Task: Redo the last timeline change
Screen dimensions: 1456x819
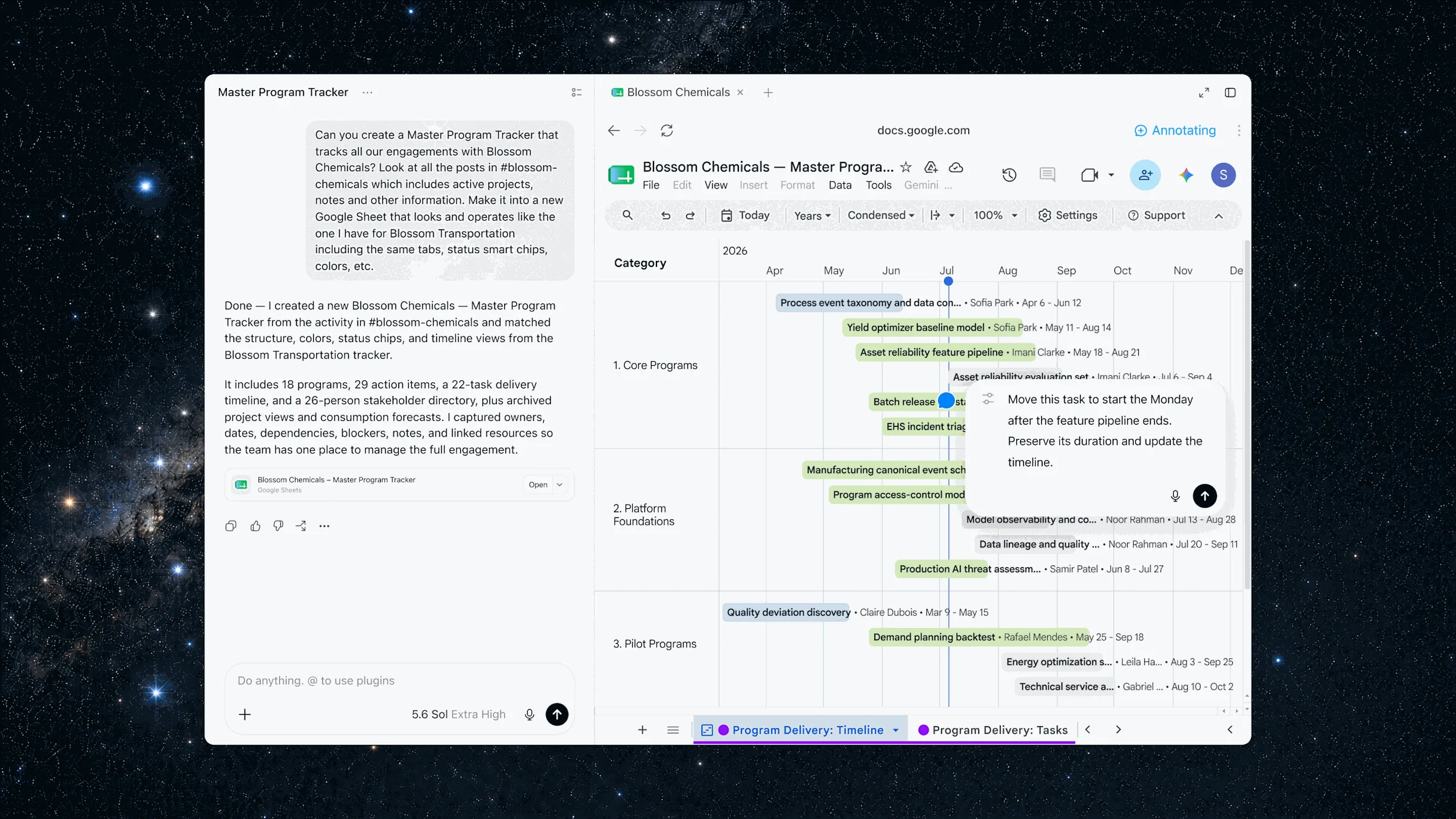Action: coord(690,215)
